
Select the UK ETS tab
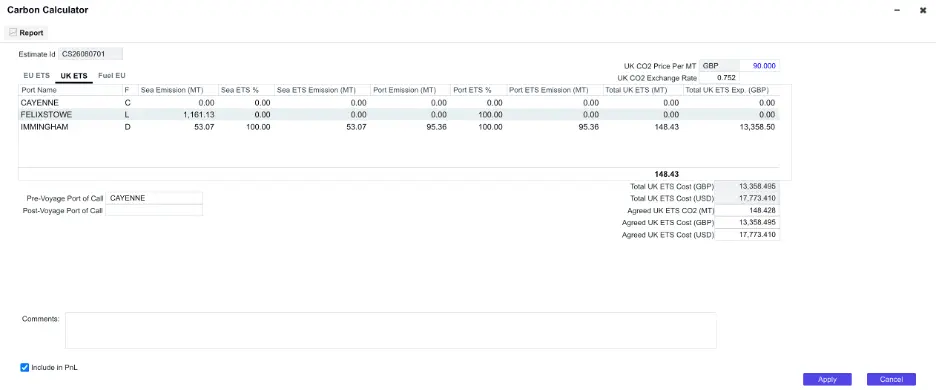74,76
